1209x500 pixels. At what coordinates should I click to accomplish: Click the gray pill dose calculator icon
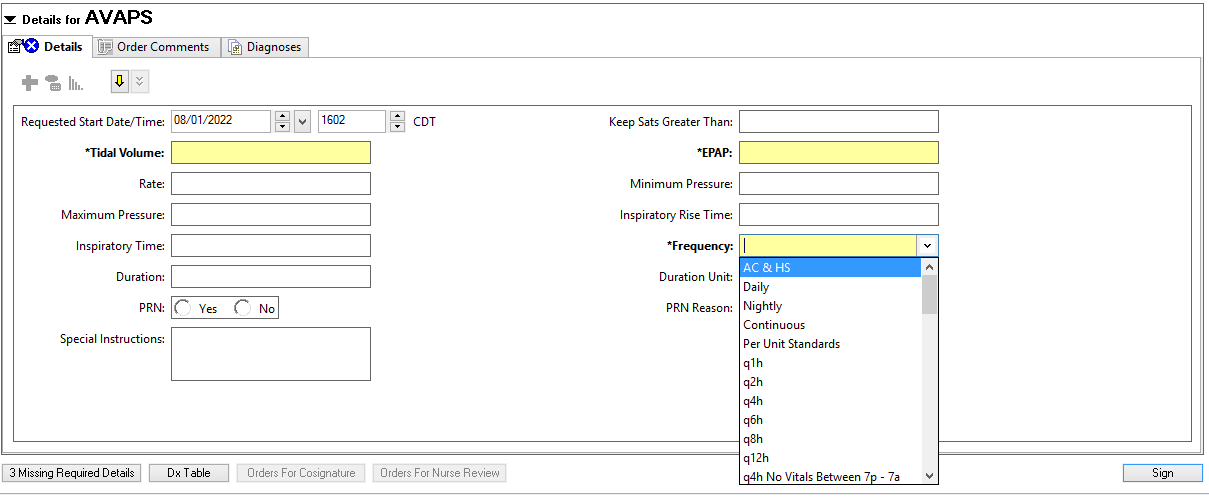point(53,83)
